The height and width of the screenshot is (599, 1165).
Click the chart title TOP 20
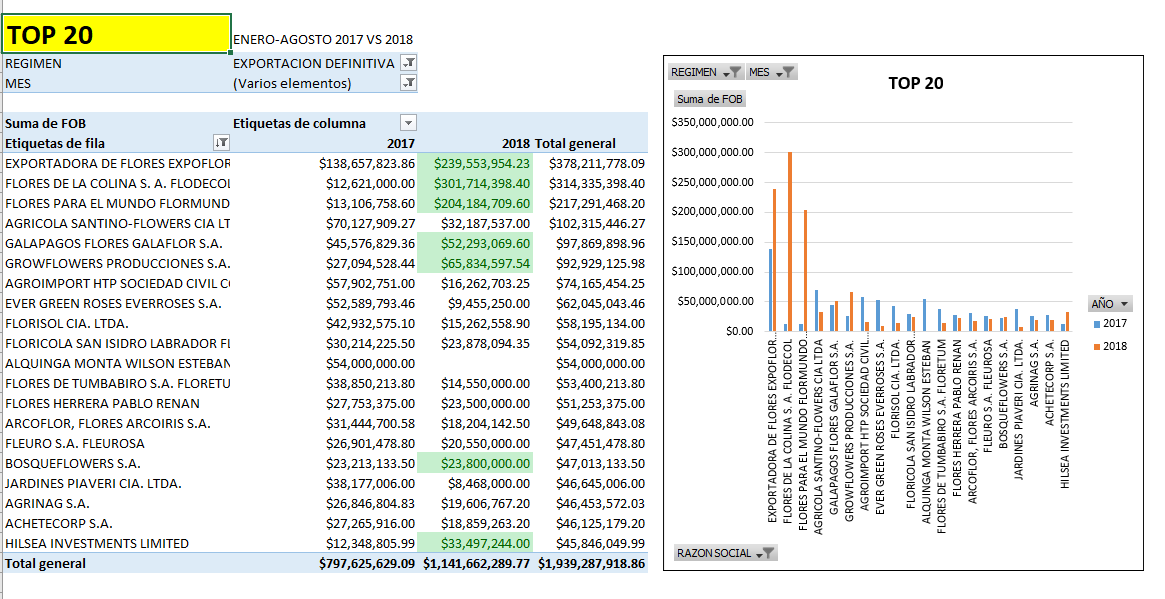coord(915,83)
